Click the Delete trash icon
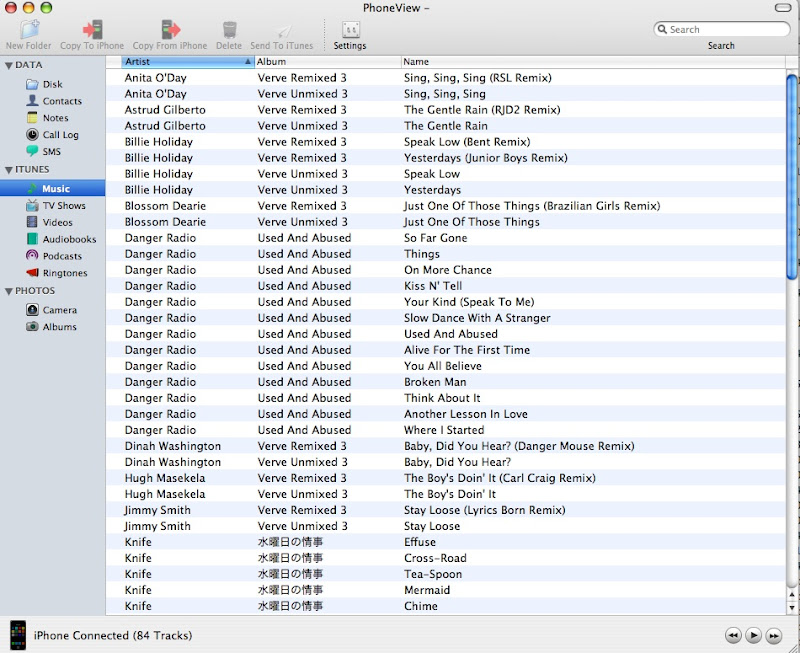 (229, 30)
